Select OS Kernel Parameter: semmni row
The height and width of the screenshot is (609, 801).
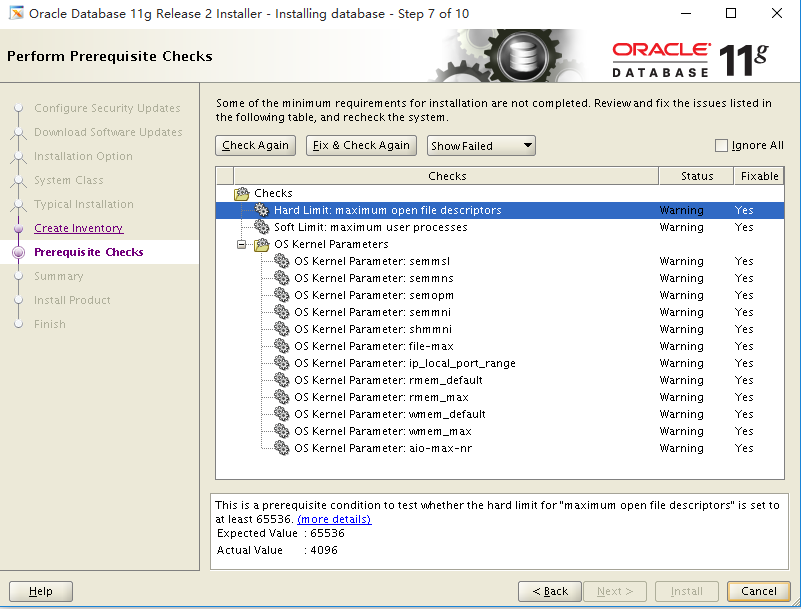click(500, 312)
